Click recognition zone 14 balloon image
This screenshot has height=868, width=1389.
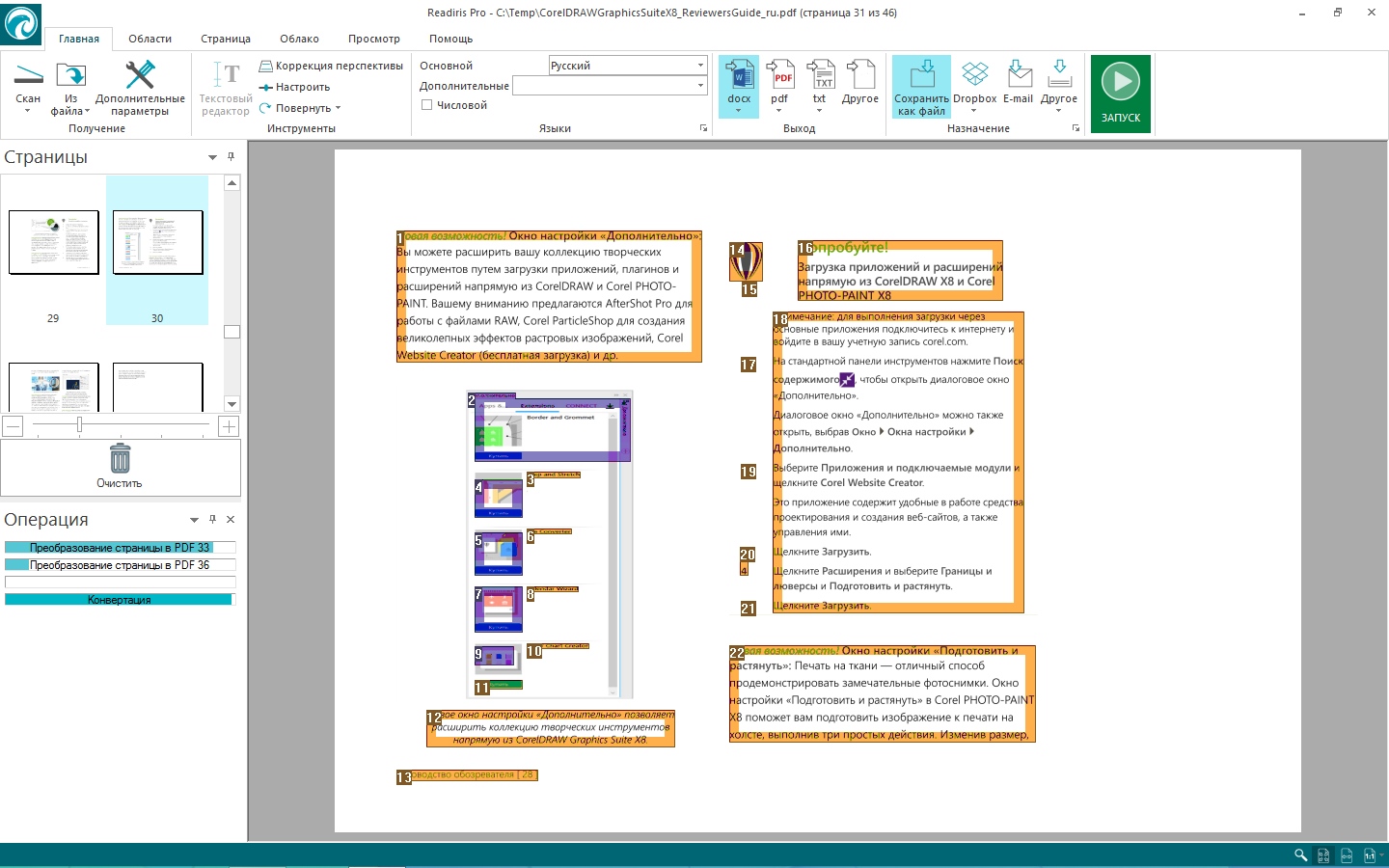pos(747,261)
